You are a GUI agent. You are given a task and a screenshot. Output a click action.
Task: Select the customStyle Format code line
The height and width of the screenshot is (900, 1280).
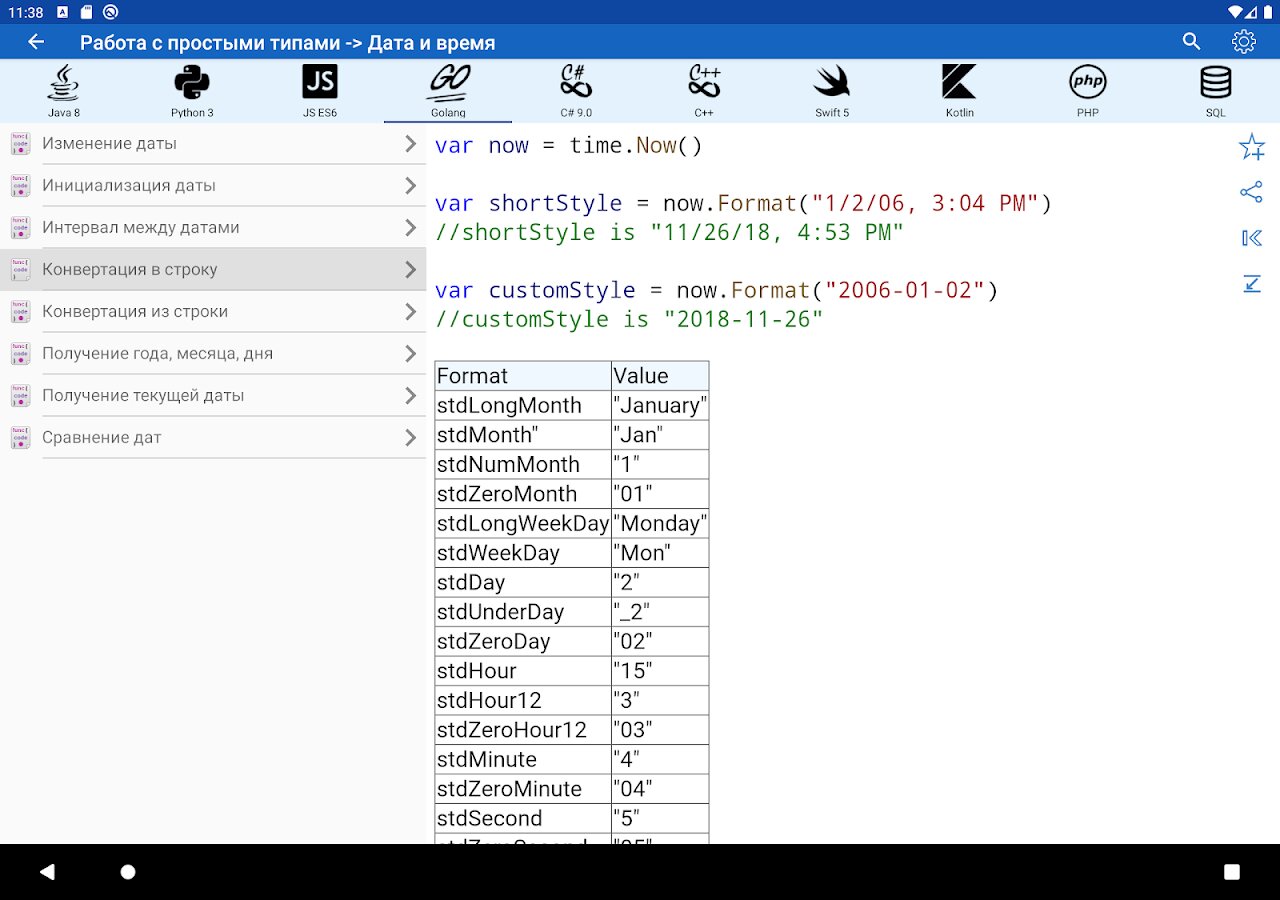(x=717, y=291)
